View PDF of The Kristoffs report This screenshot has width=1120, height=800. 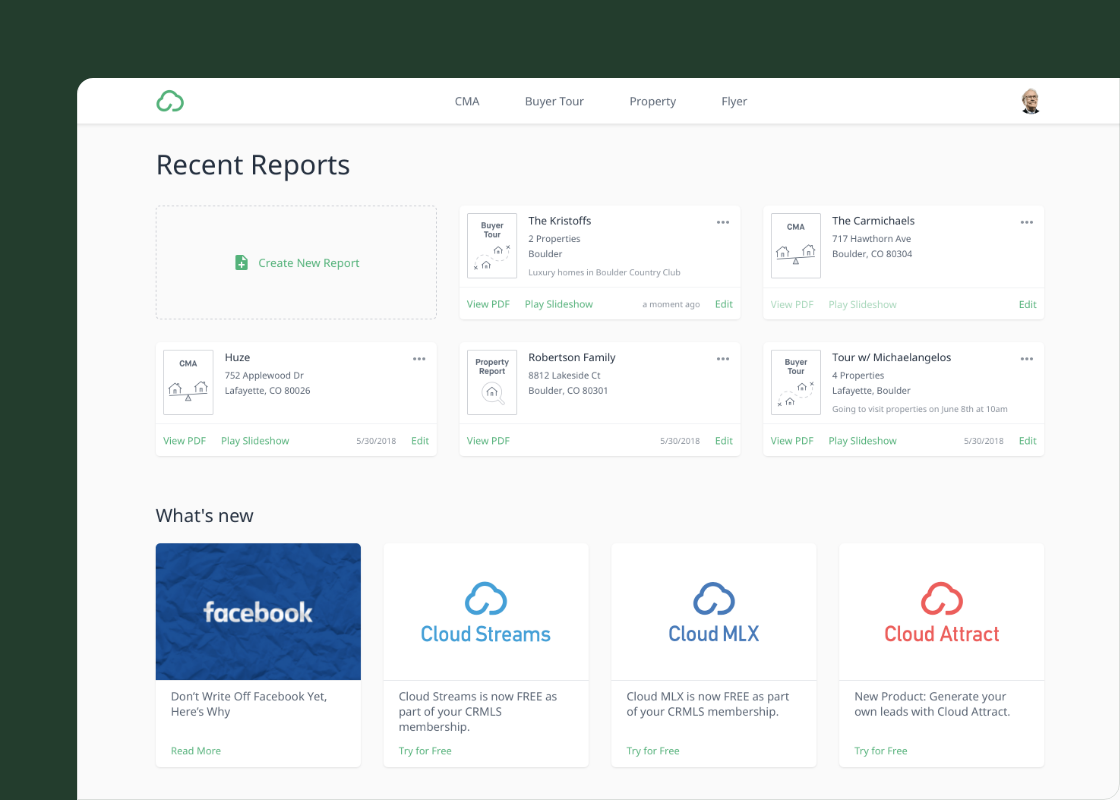[488, 304]
